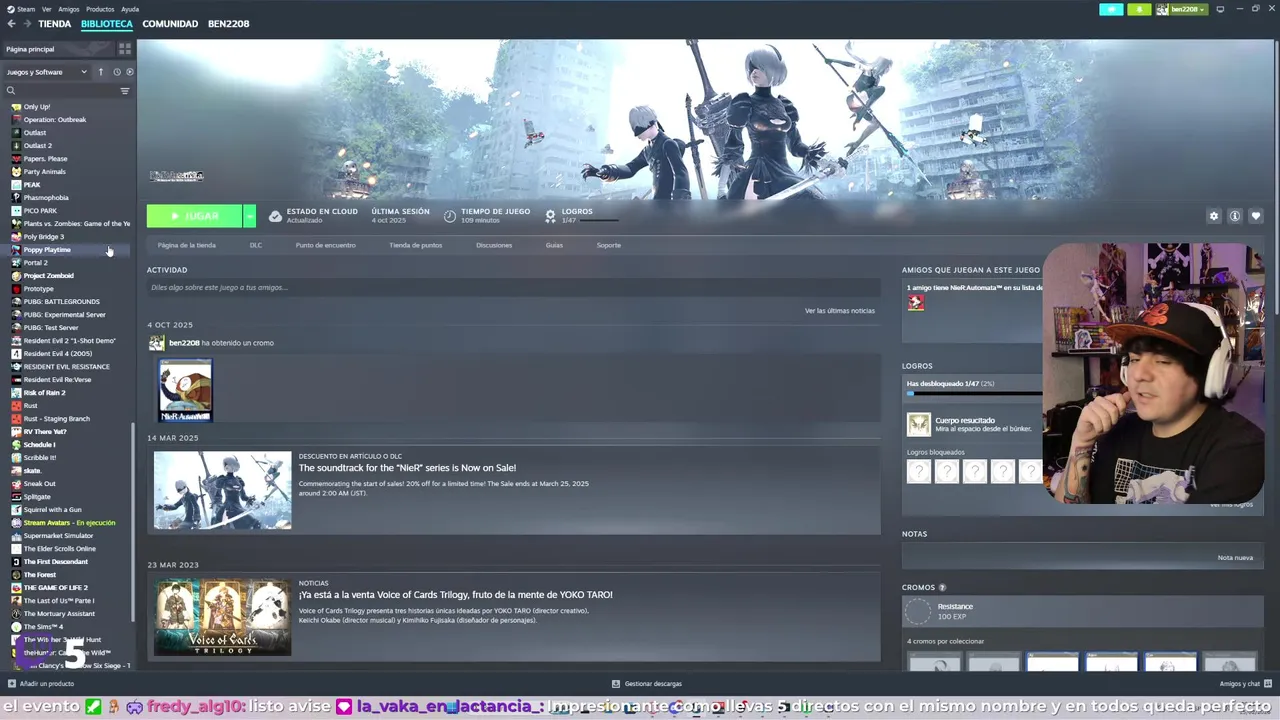Screen dimensions: 1280x720
Task: Go back with the left arrow
Action: pos(12,24)
